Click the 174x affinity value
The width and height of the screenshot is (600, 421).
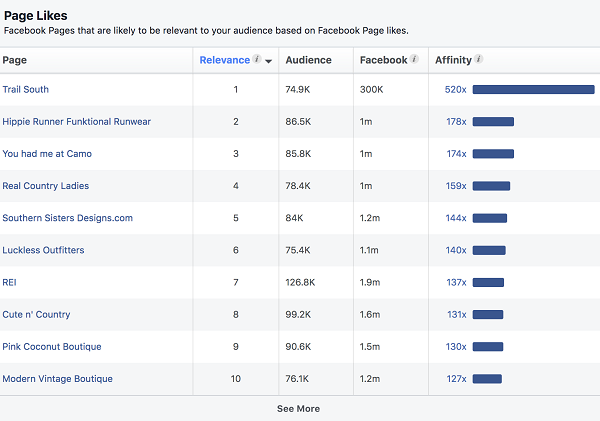pyautogui.click(x=457, y=154)
